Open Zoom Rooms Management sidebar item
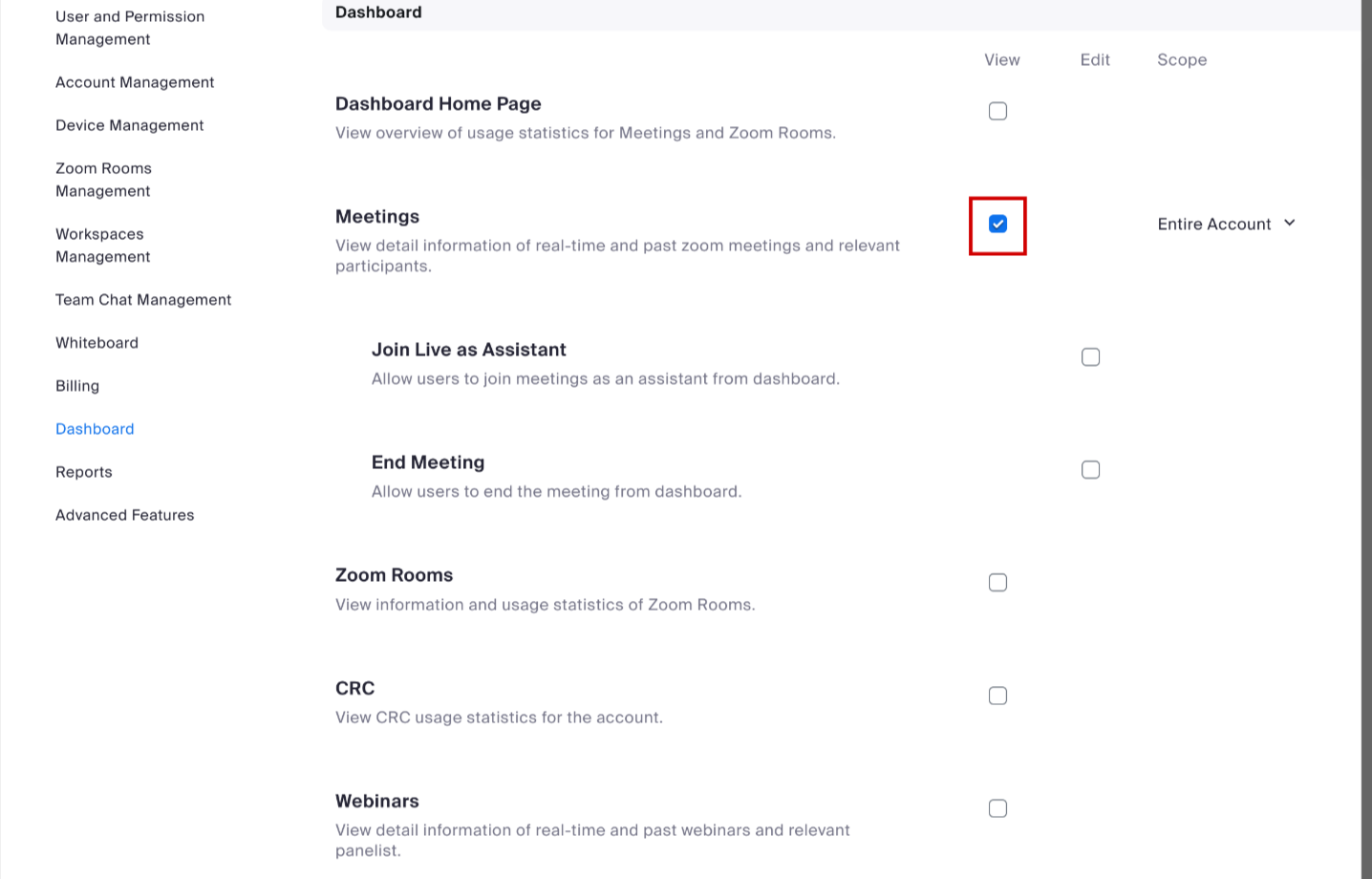The height and width of the screenshot is (879, 1372). tap(103, 180)
